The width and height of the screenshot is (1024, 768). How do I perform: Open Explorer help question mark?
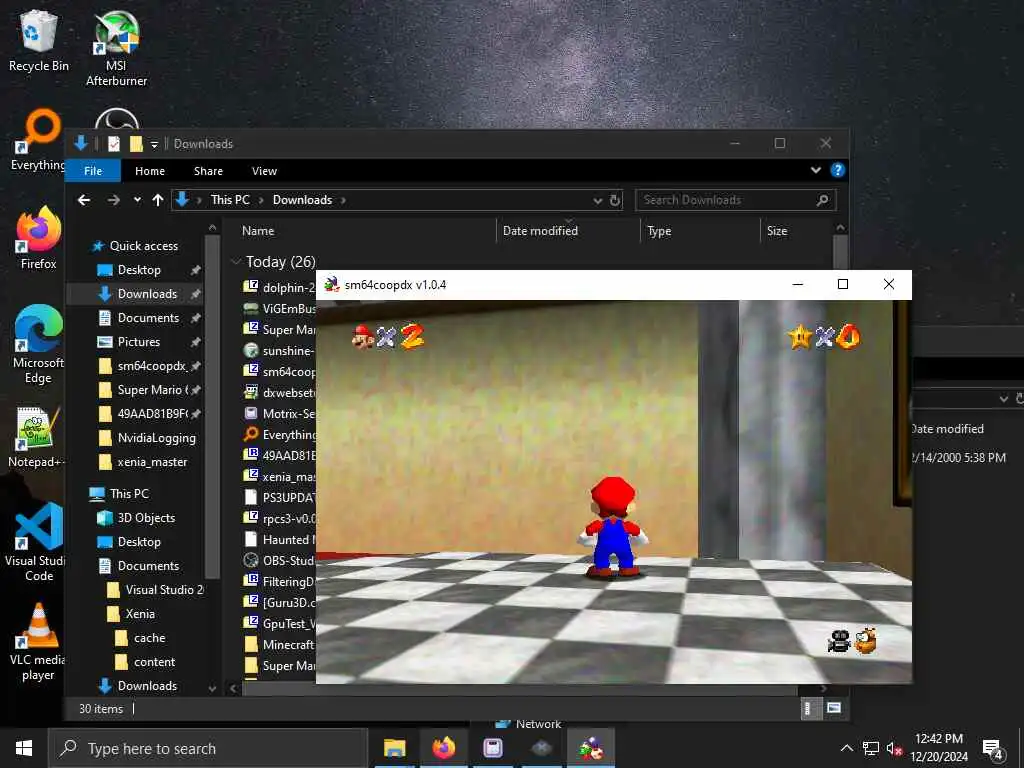[x=837, y=170]
